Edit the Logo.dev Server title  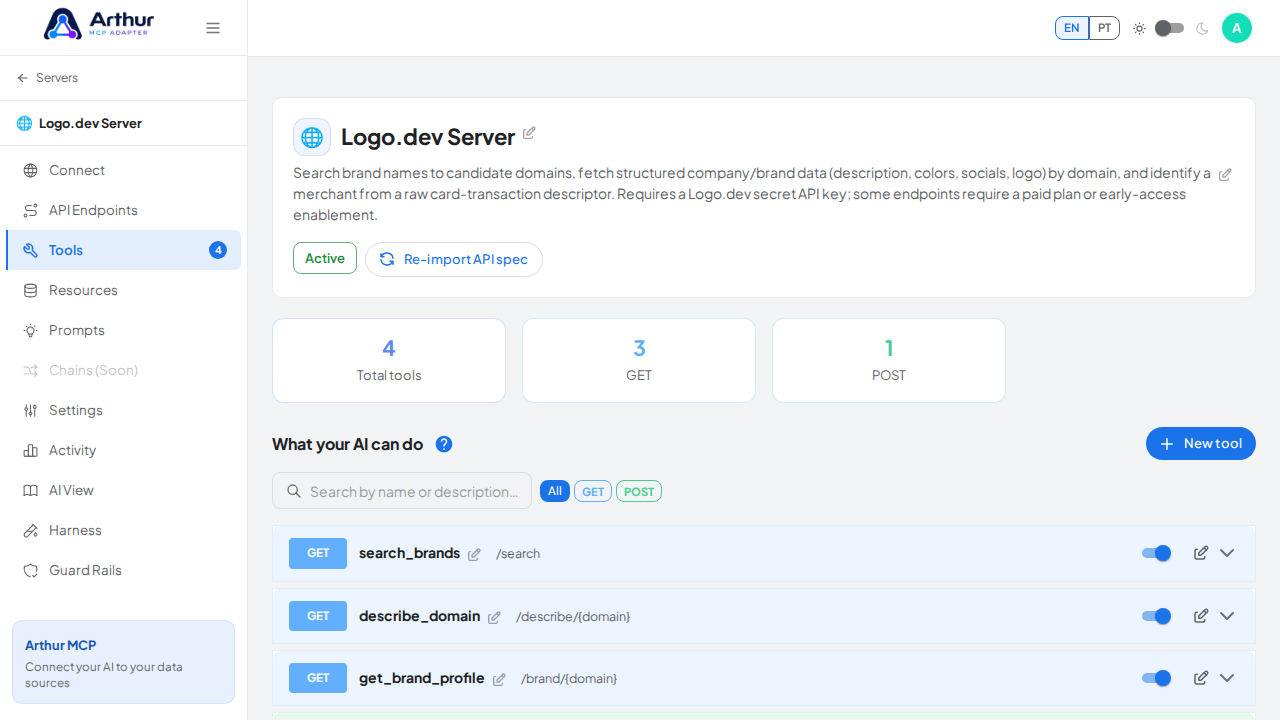click(529, 133)
